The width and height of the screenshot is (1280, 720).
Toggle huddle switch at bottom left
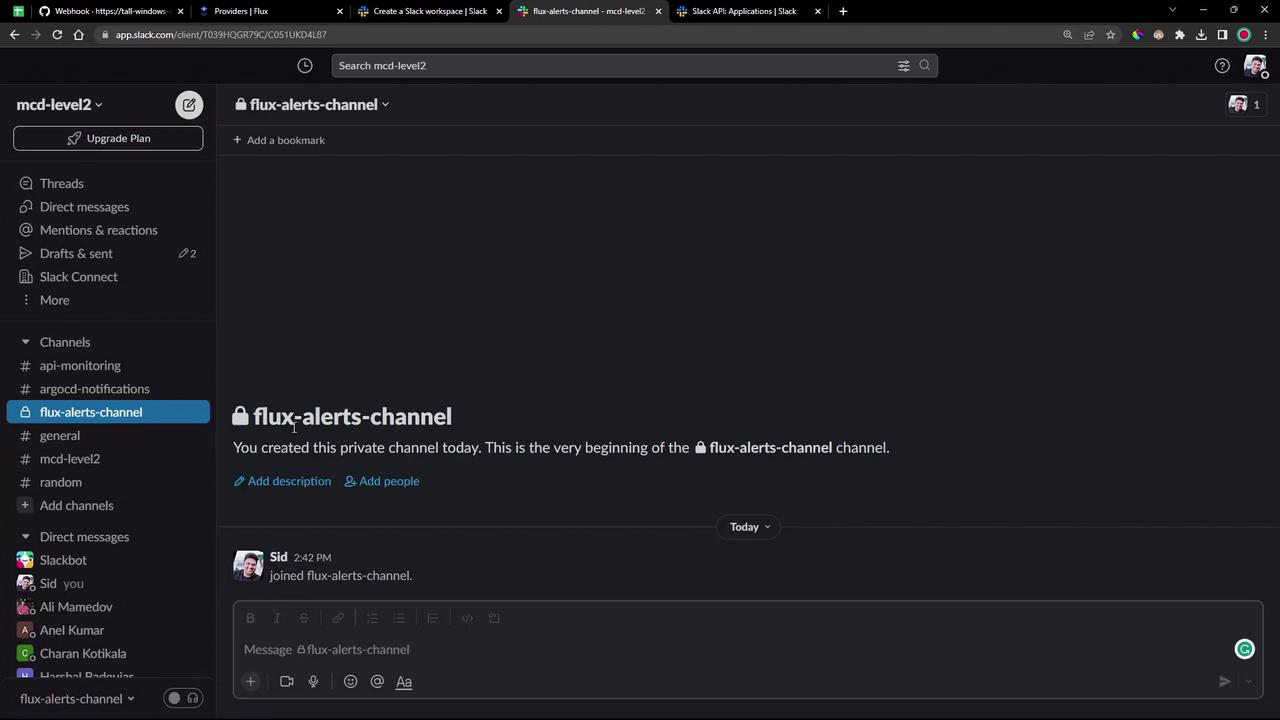tap(183, 699)
